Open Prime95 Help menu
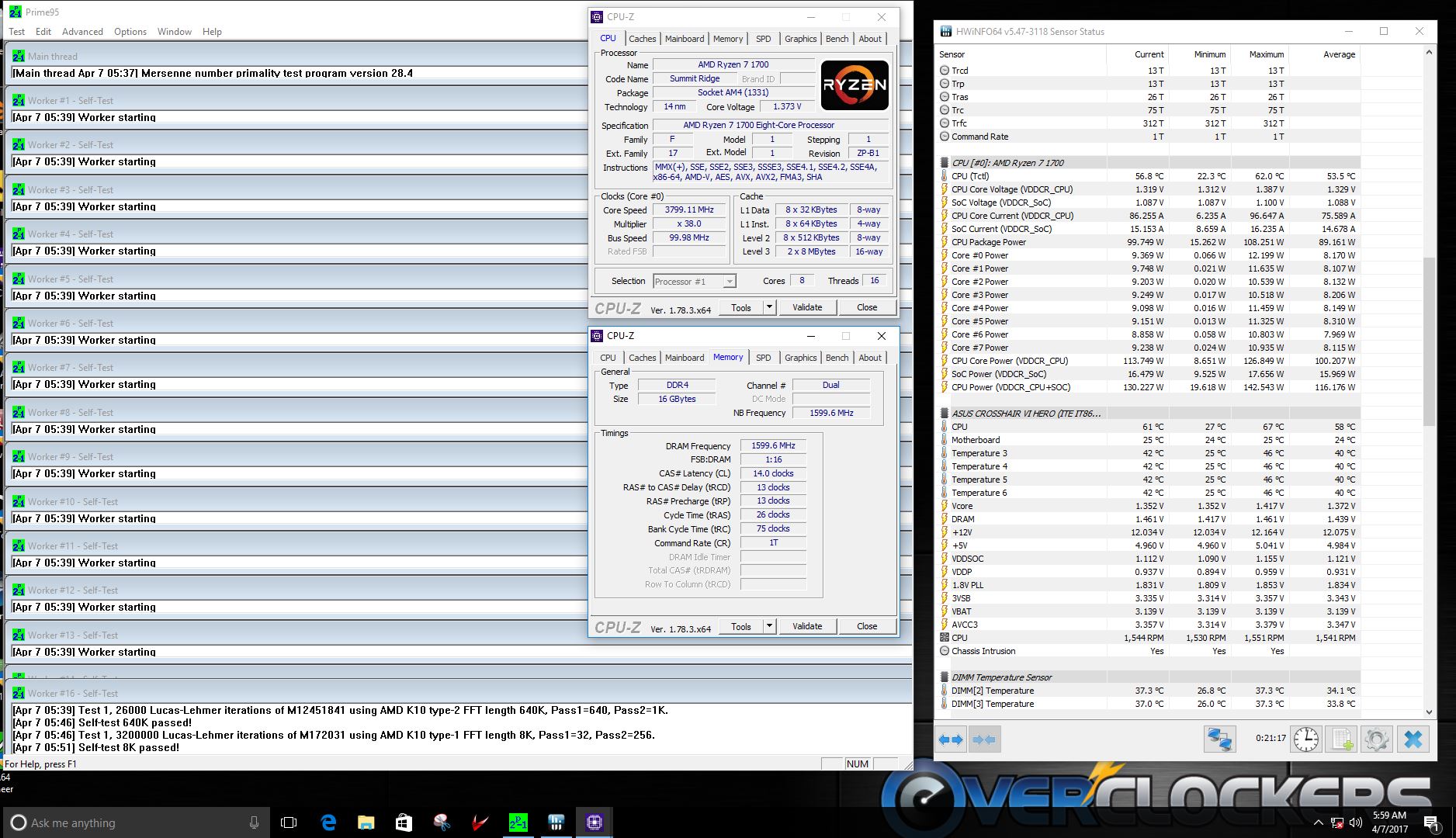Screen dimensions: 1456x838 coord(212,32)
